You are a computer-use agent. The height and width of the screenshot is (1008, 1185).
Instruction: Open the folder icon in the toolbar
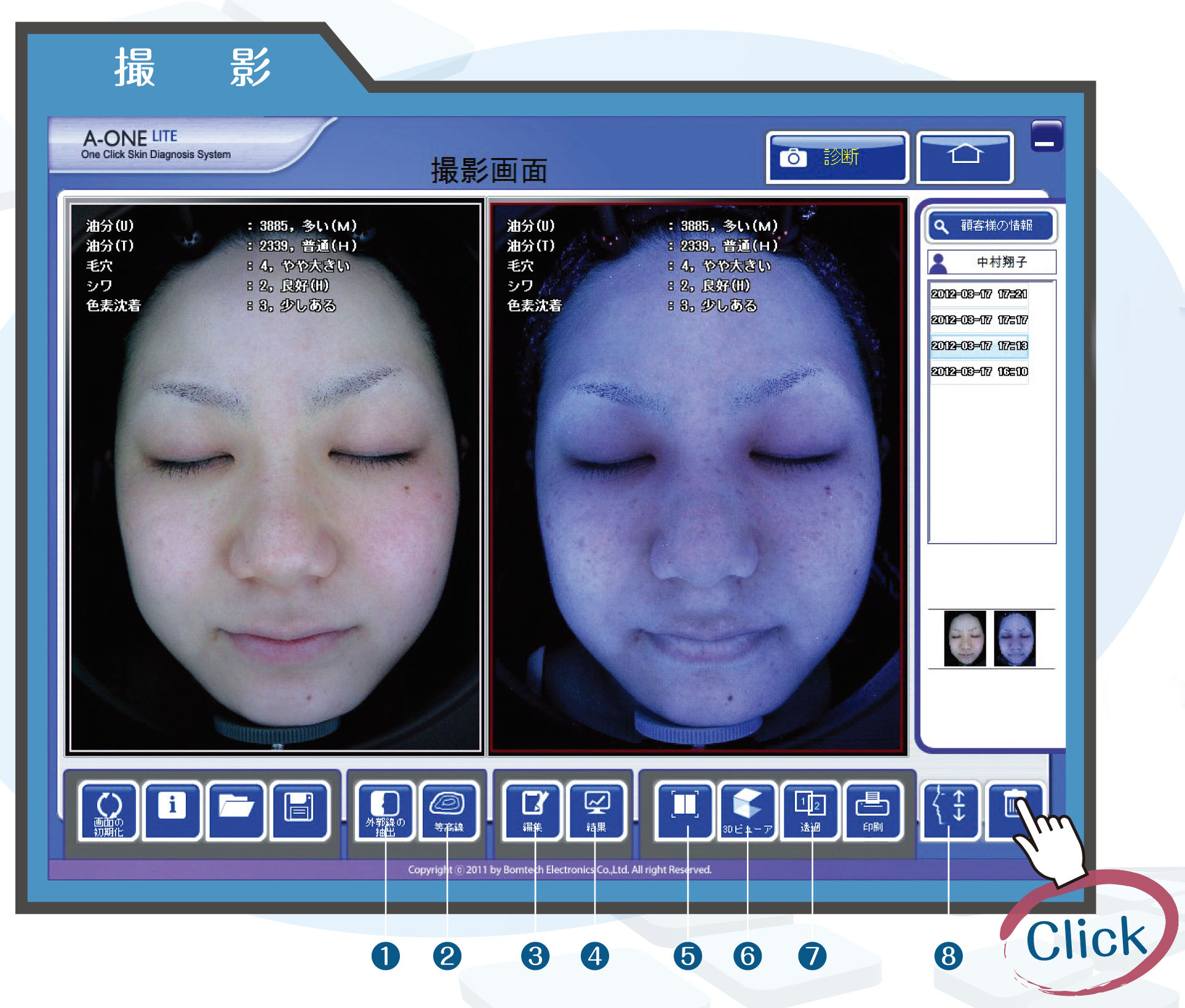click(x=236, y=811)
